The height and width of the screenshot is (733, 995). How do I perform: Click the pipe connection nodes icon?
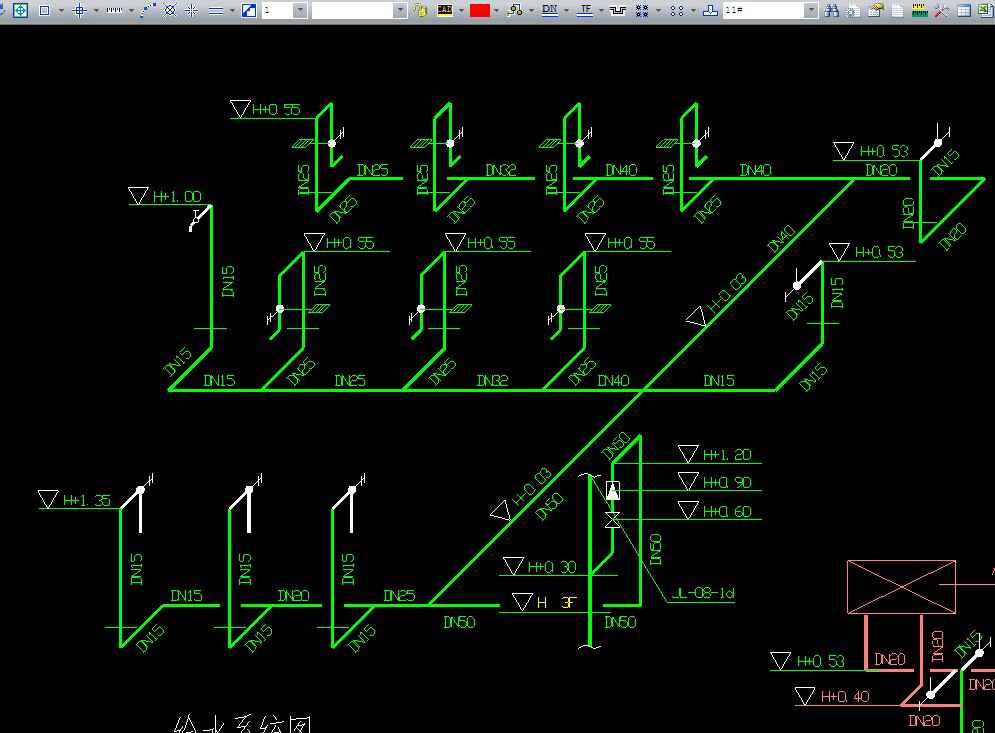(514, 10)
